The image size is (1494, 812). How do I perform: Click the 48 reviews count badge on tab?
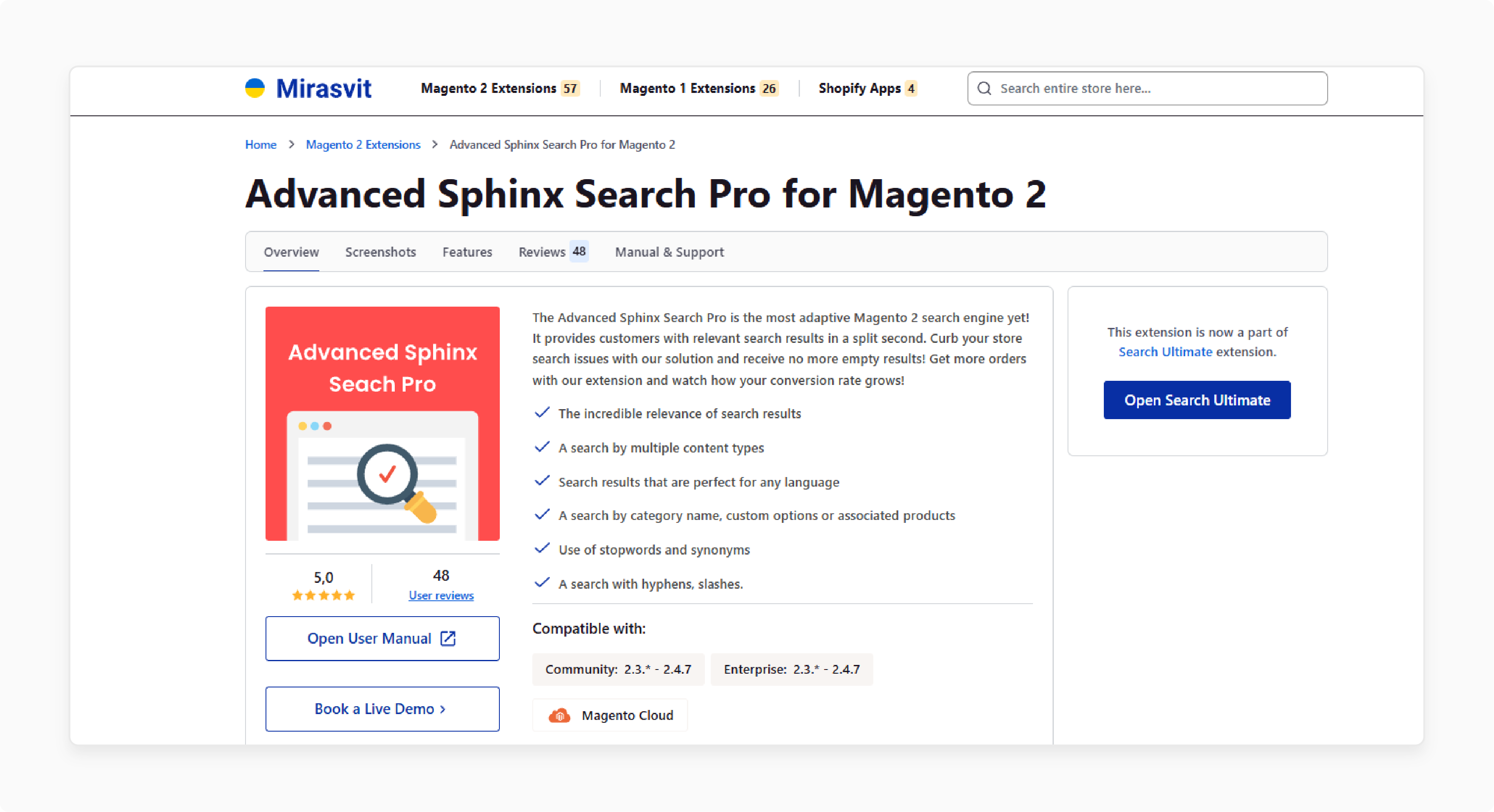579,251
